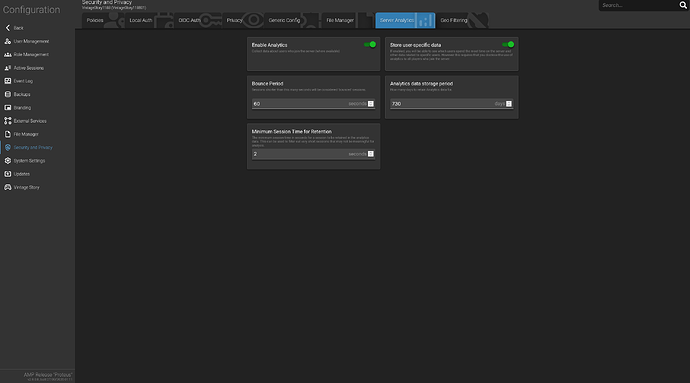Click the Configuration heading
The width and height of the screenshot is (690, 383).
(31, 10)
